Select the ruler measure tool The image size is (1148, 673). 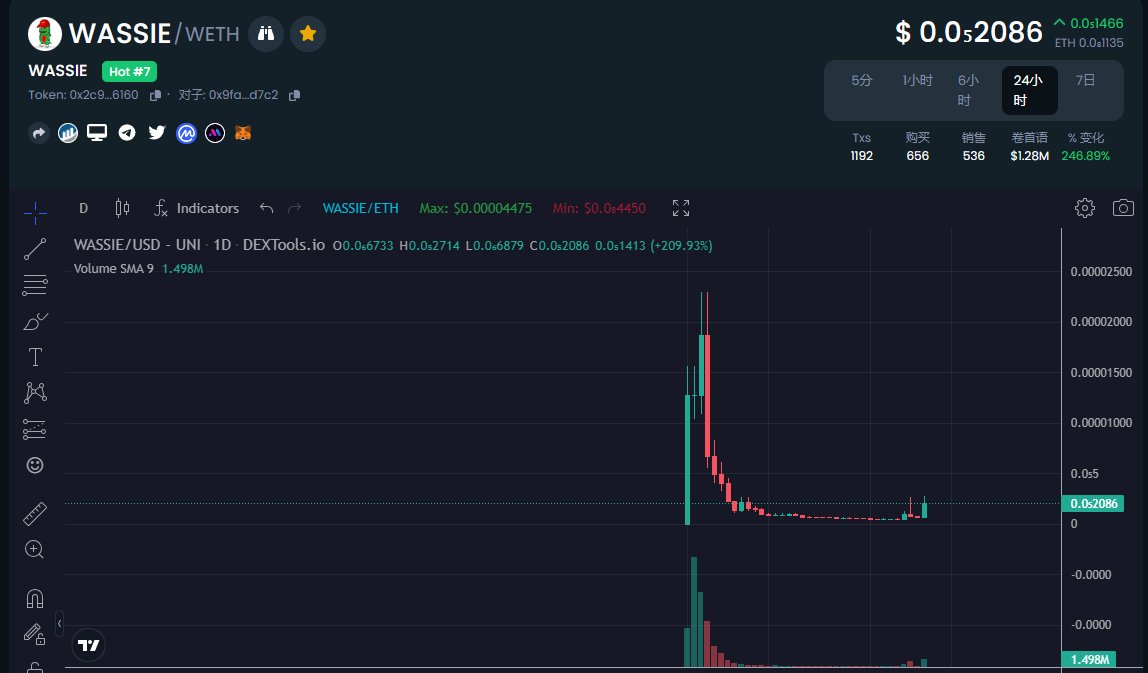tap(34, 513)
